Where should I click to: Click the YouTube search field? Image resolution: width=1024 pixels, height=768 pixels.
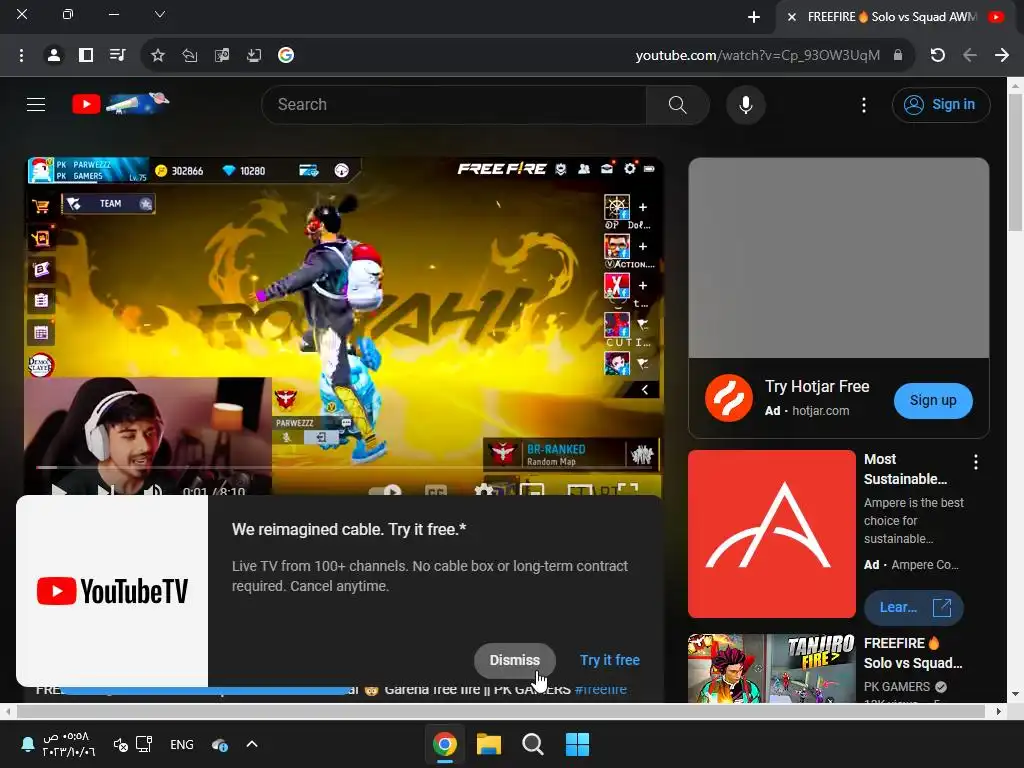[x=454, y=104]
